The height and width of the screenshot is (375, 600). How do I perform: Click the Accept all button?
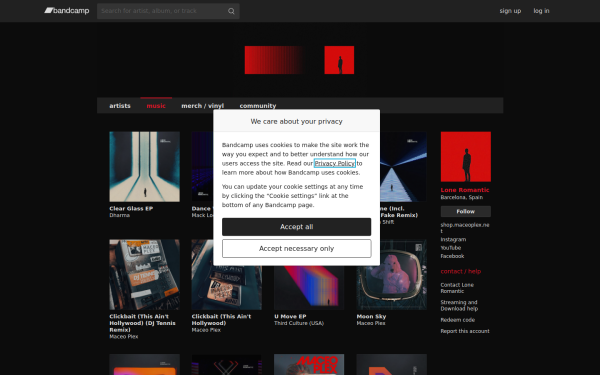(x=297, y=227)
